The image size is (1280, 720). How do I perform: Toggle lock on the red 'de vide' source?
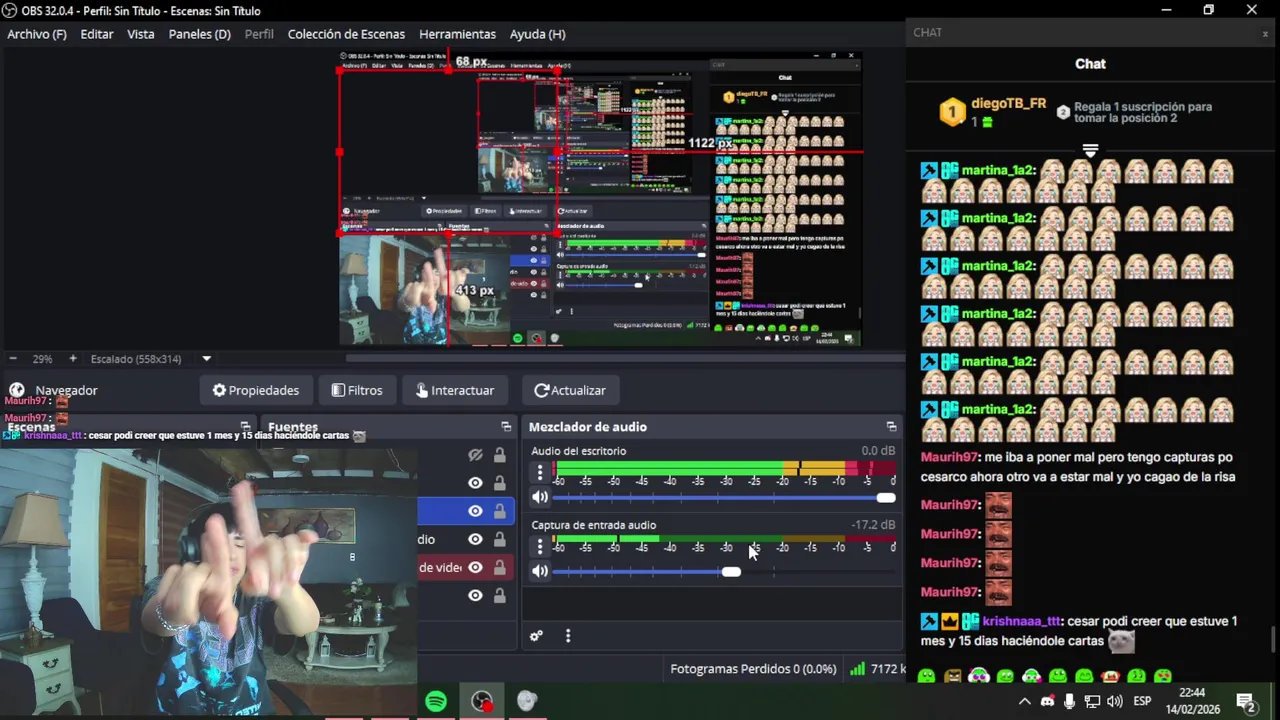[499, 567]
